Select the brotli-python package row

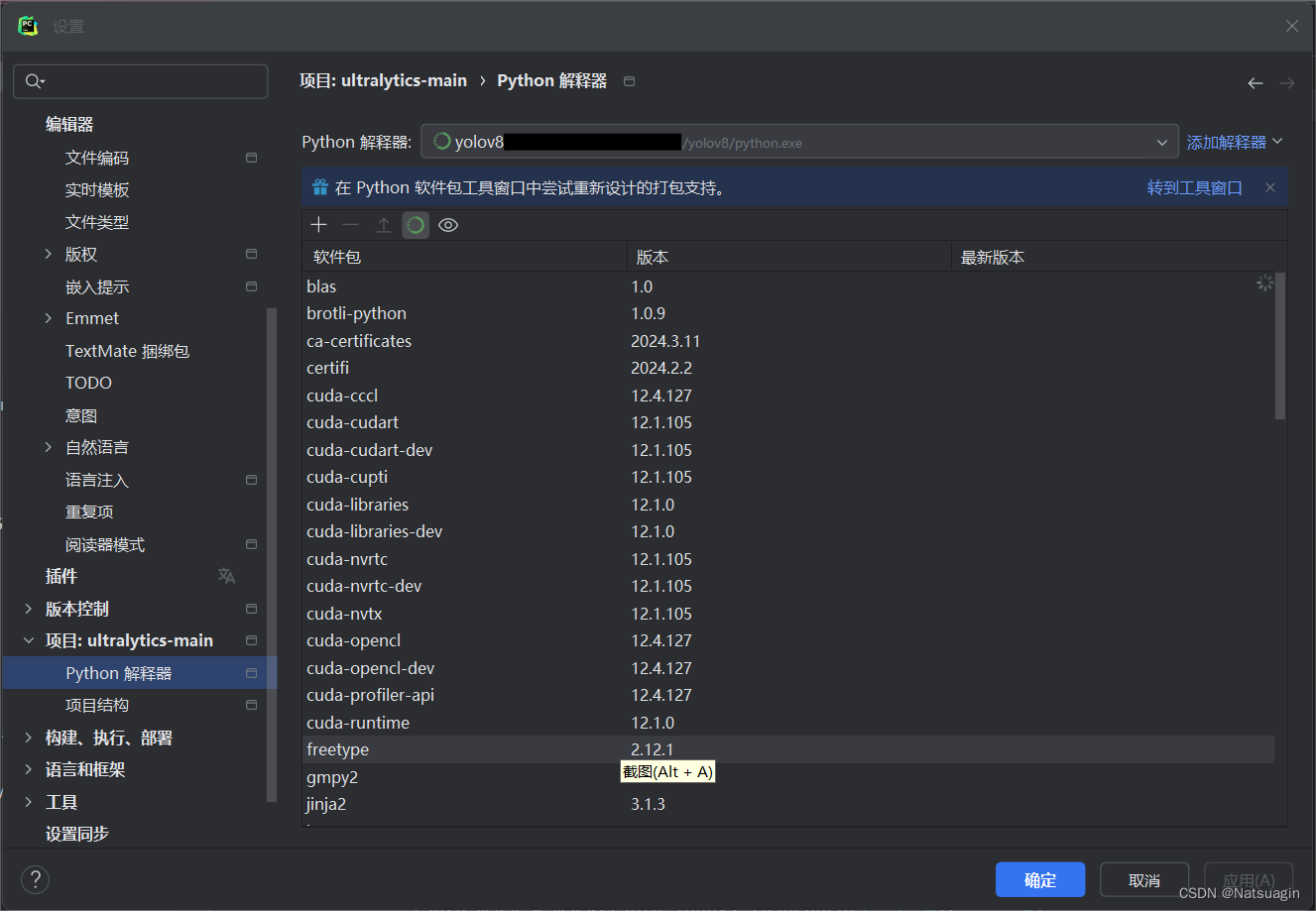pos(788,313)
